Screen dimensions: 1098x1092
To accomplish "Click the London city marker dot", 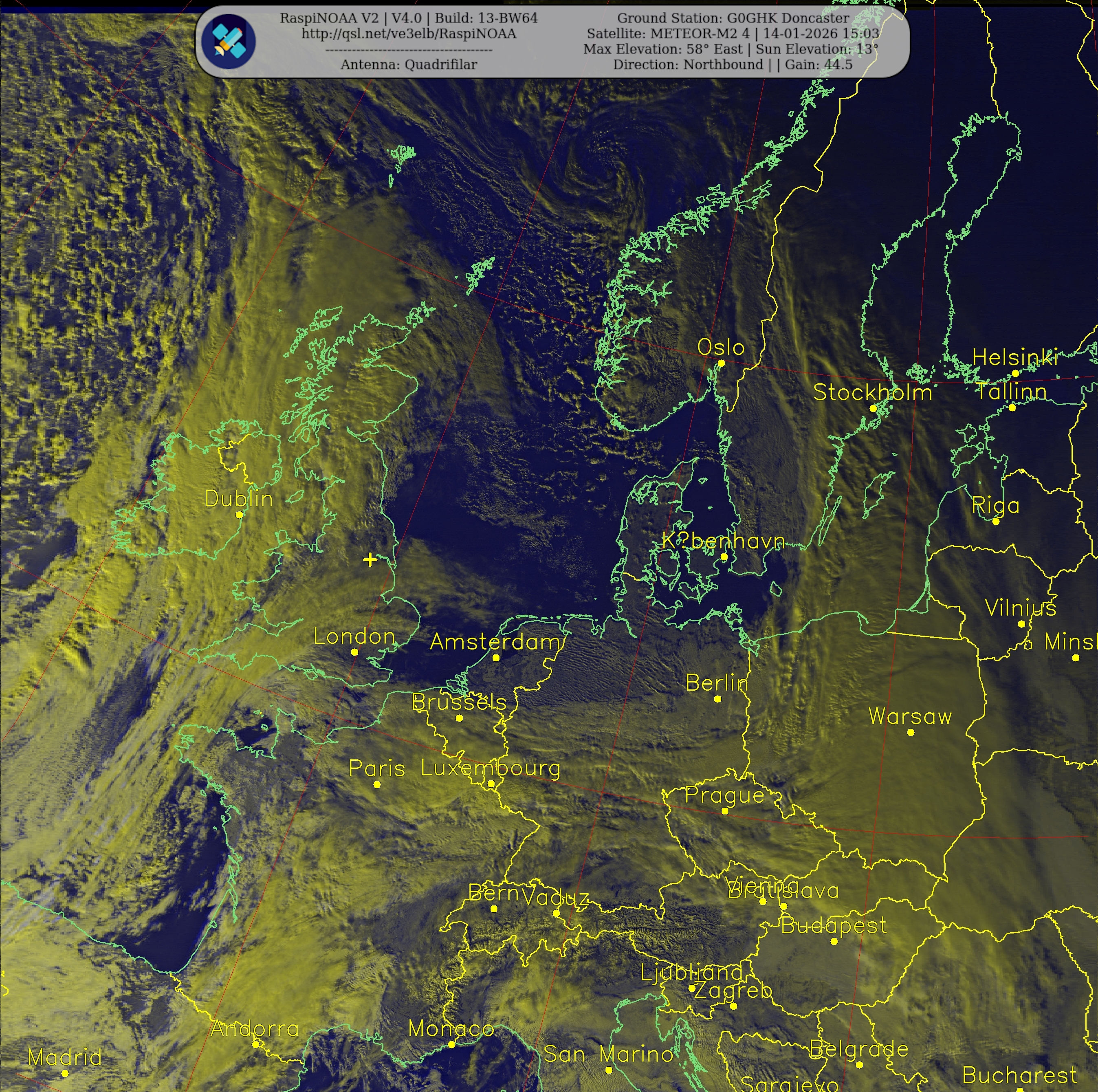I will pyautogui.click(x=354, y=652).
